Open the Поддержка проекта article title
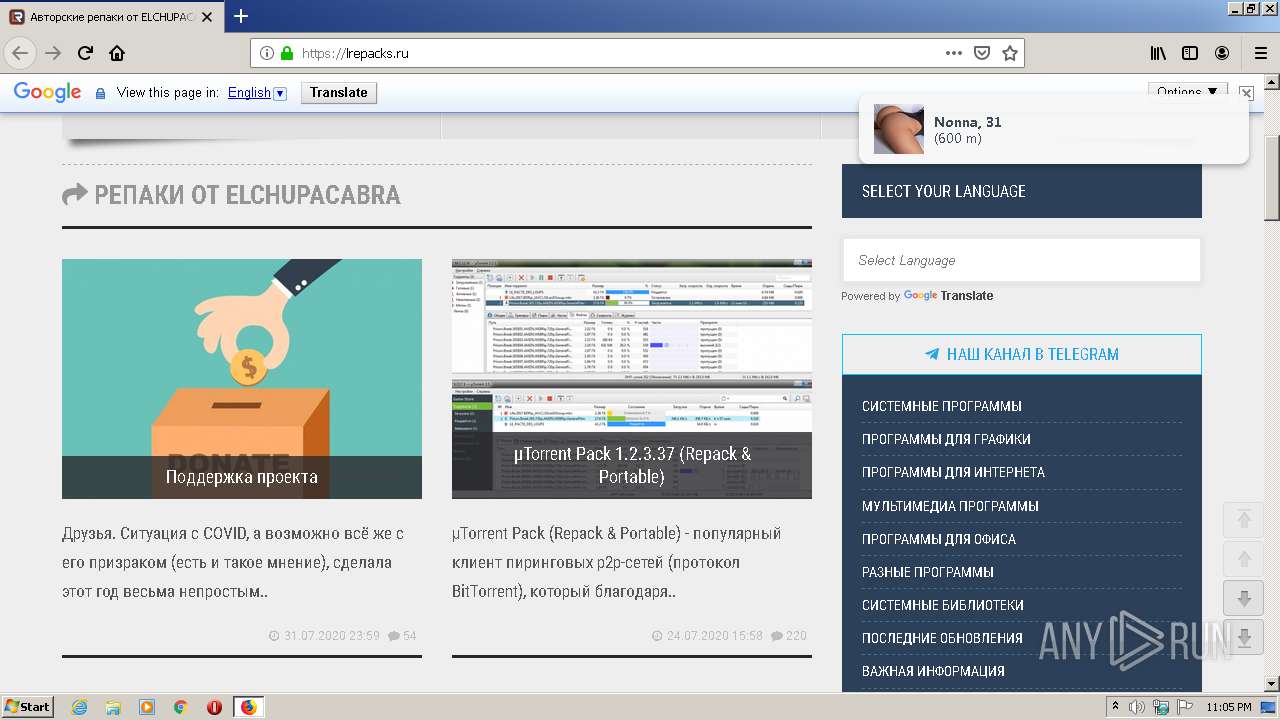1280x720 pixels. (242, 477)
